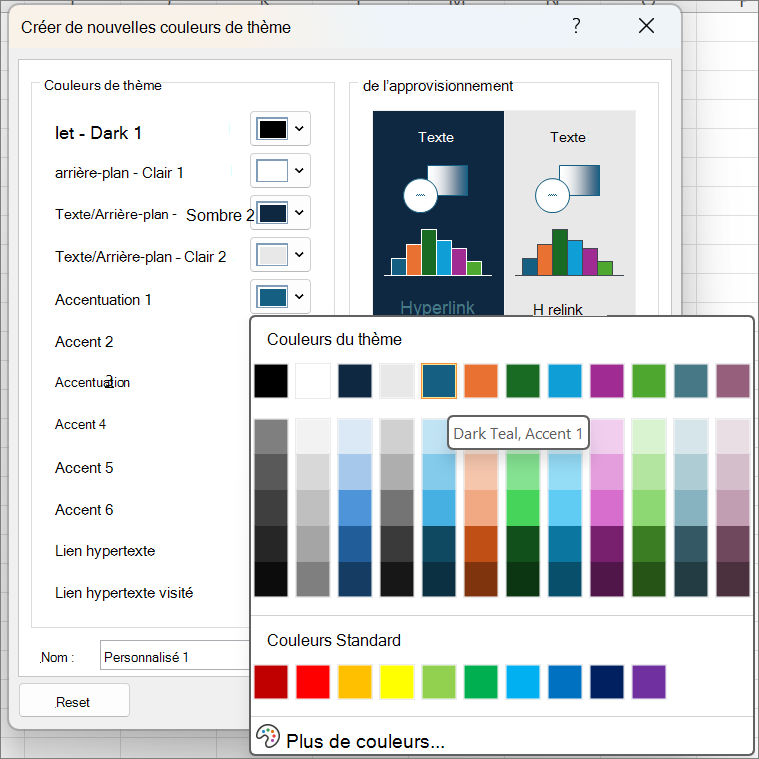Click the Nom text field
The image size is (759, 759).
coord(175,655)
